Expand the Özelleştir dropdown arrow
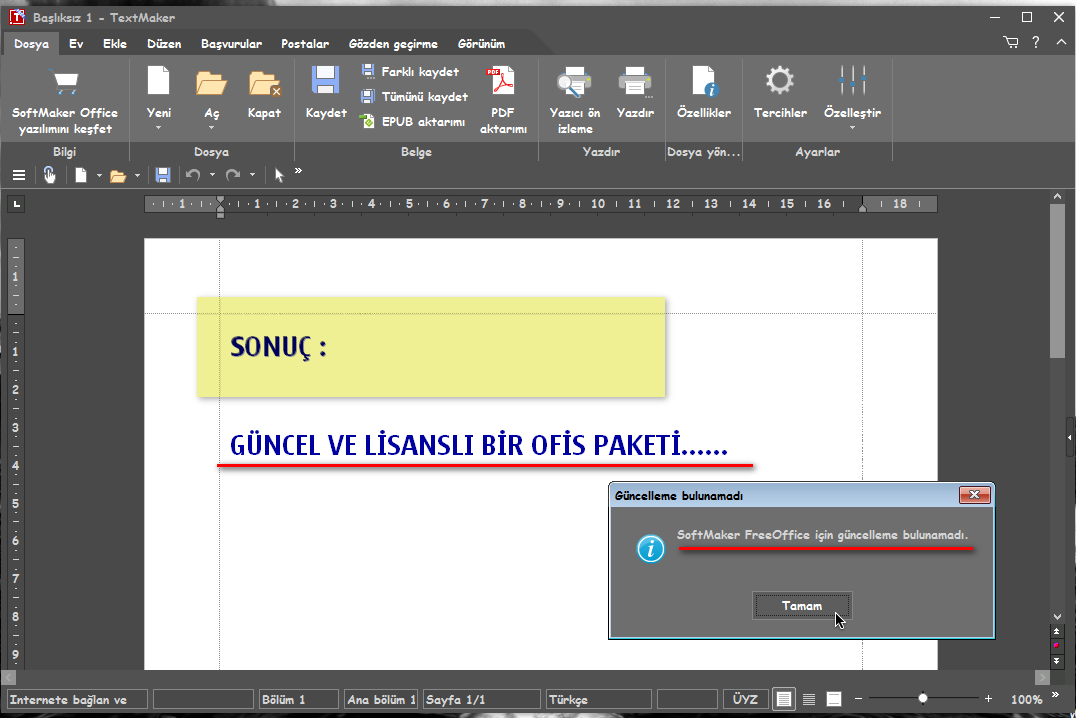Screen dimensions: 1076x718 click(852, 128)
